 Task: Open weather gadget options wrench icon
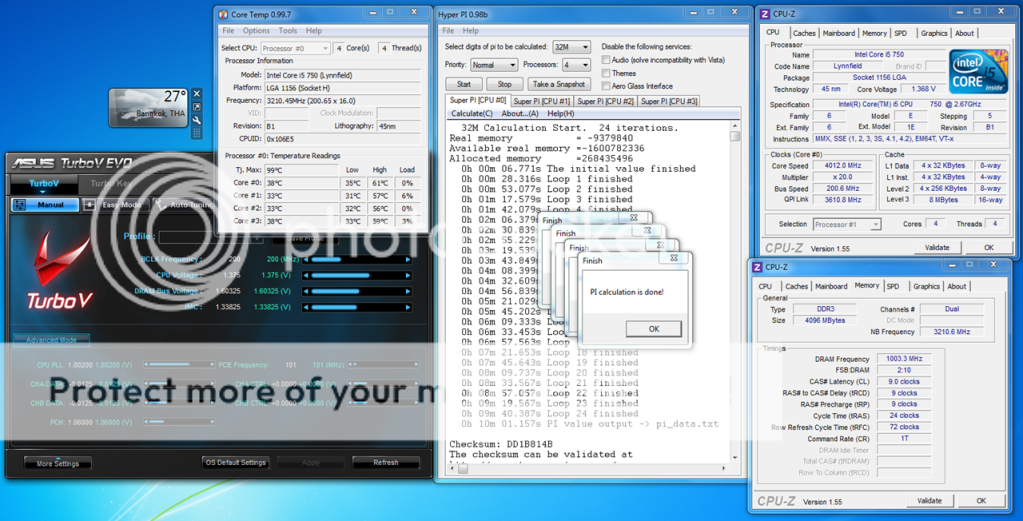coord(197,120)
